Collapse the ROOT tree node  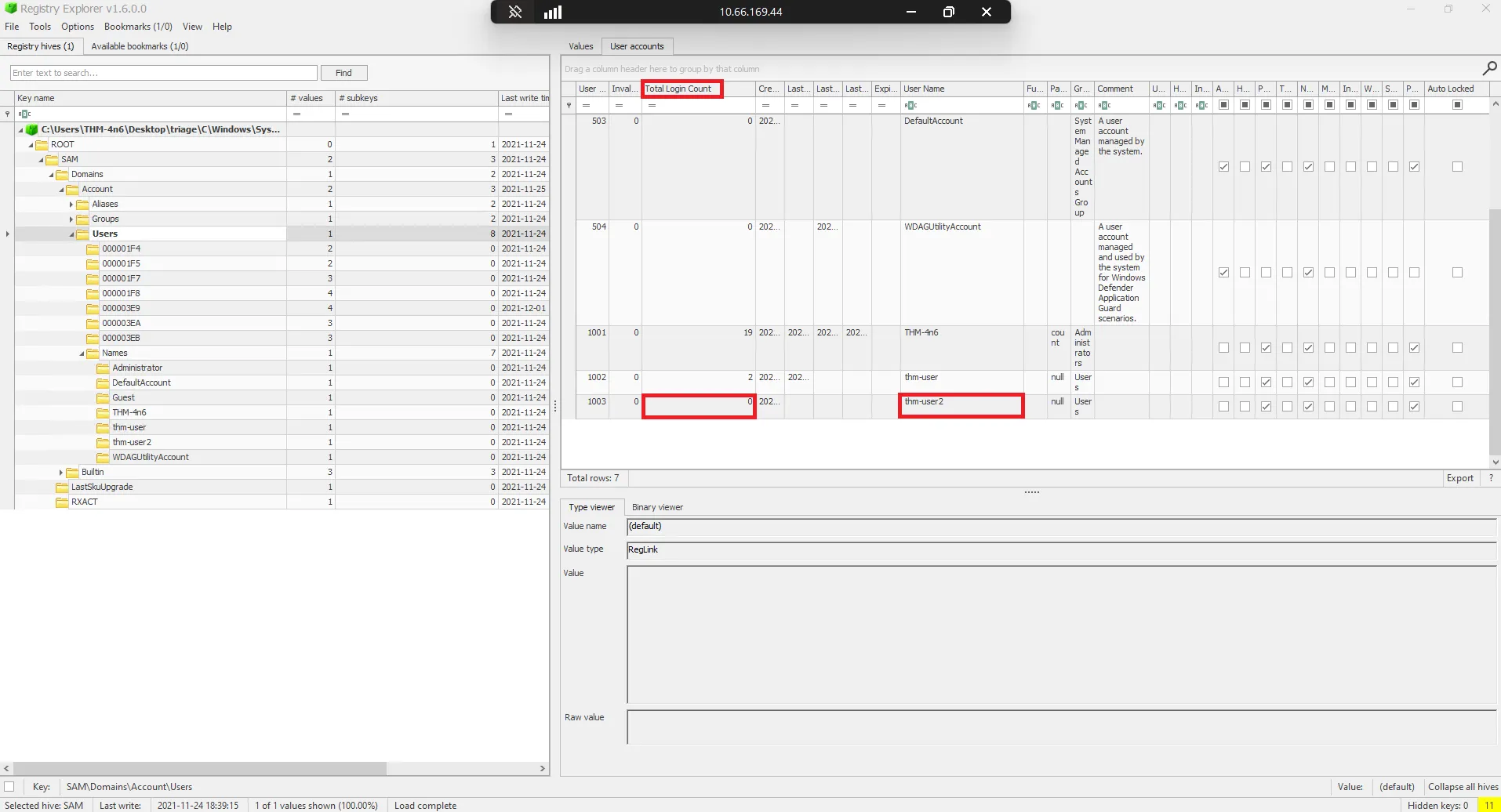point(31,144)
